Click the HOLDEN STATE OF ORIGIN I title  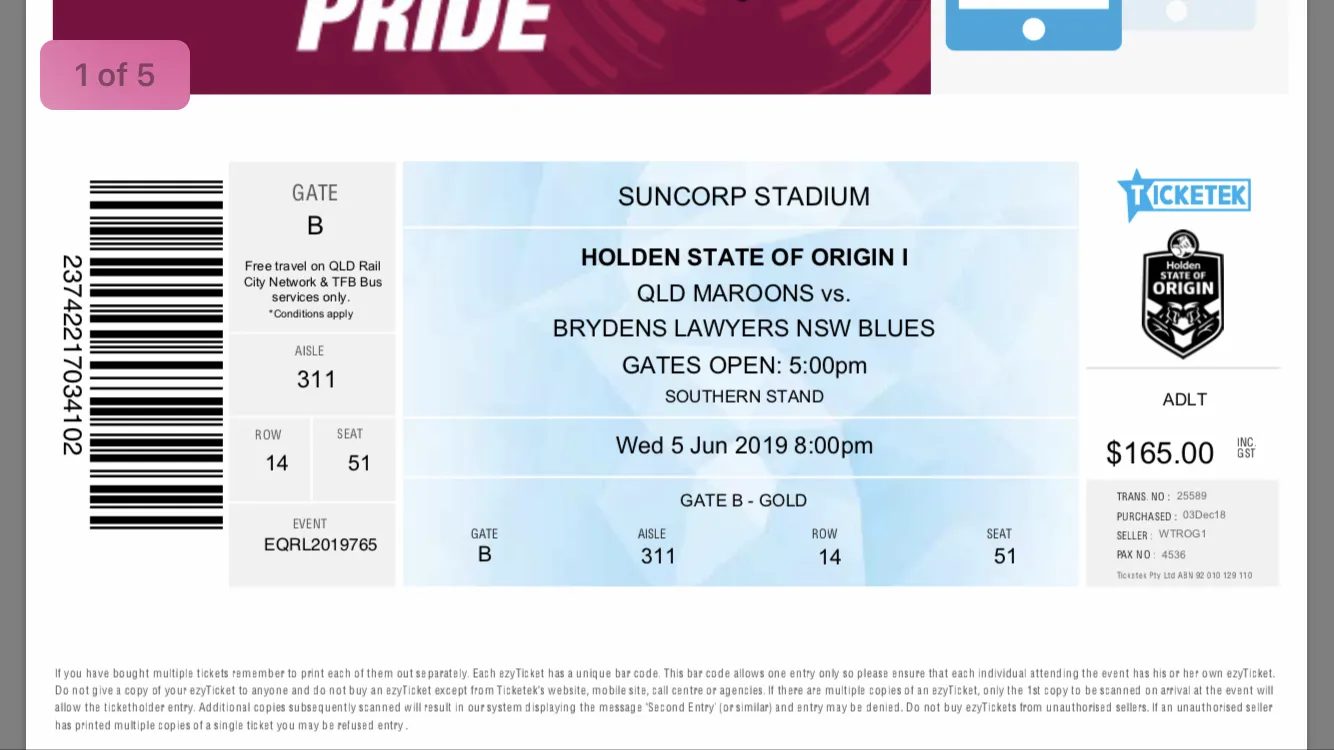click(x=744, y=257)
